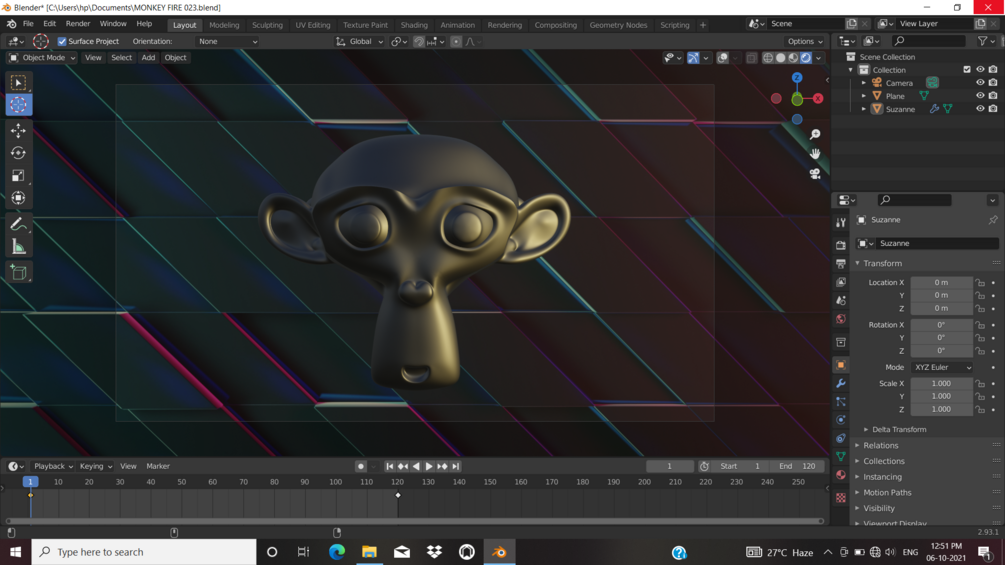Jump to the last frame
This screenshot has height=565, width=1005.
(456, 466)
